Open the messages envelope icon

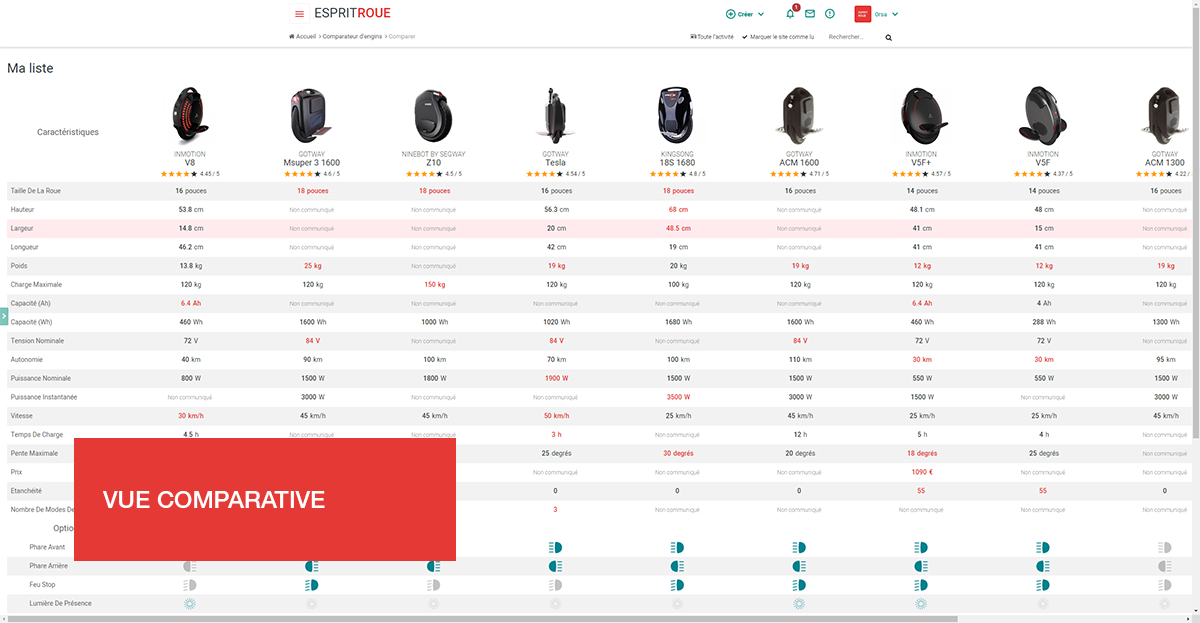tap(810, 14)
